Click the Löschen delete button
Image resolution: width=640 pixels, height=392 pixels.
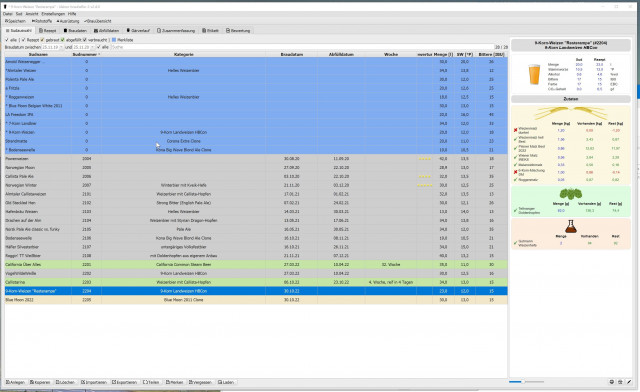(x=65, y=382)
